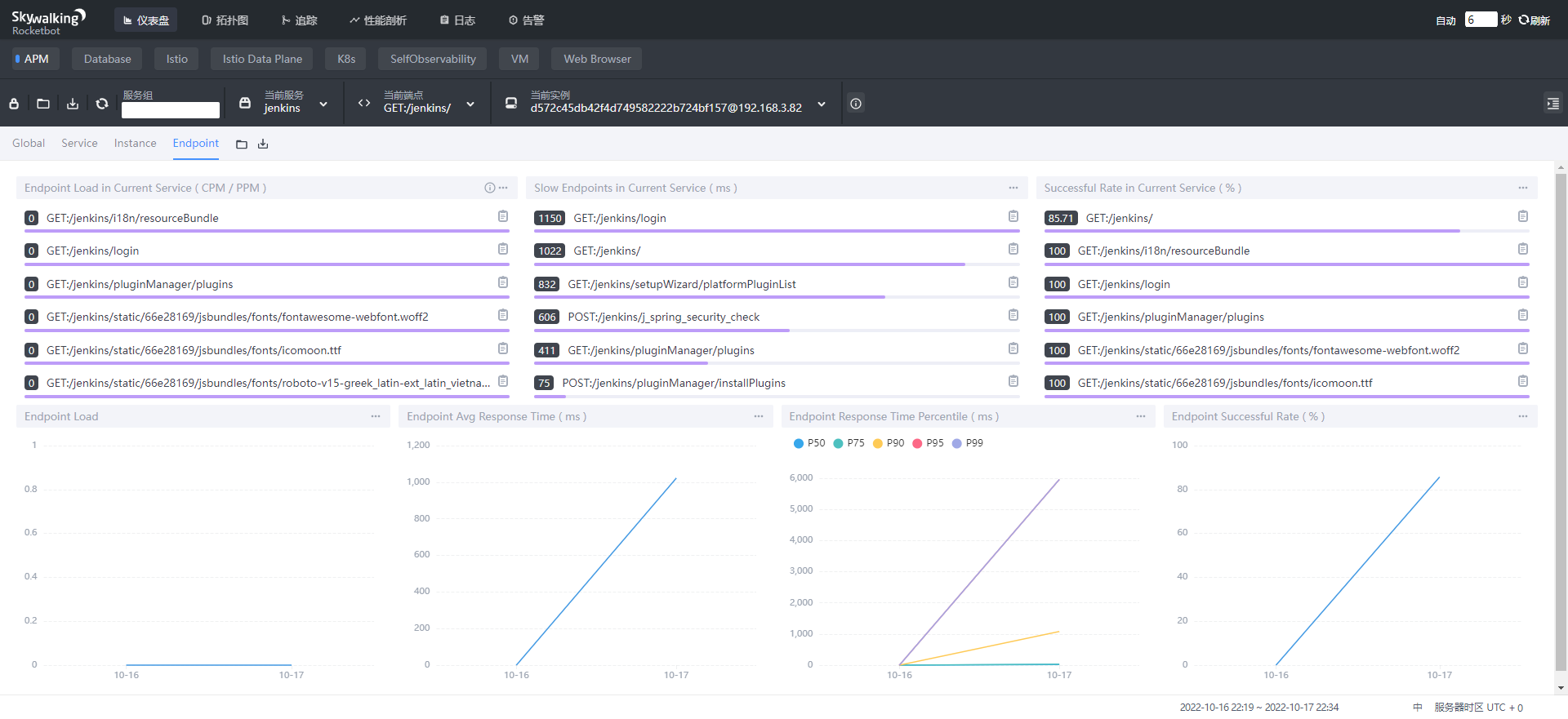
Task: Open more options for Endpoint Response Time Percentile
Action: coord(1141,416)
